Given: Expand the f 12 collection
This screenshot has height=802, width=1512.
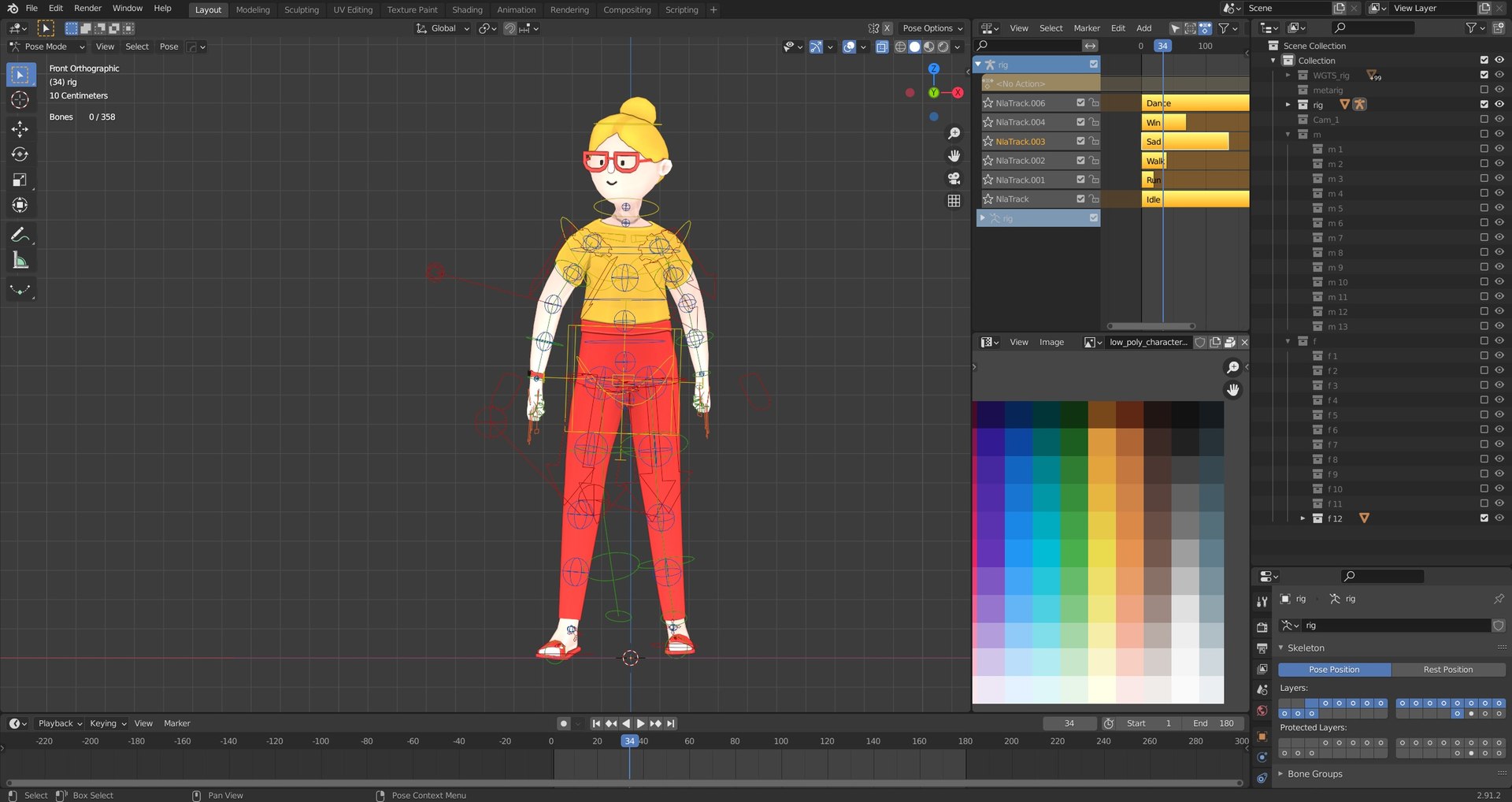Looking at the screenshot, I should [1303, 518].
